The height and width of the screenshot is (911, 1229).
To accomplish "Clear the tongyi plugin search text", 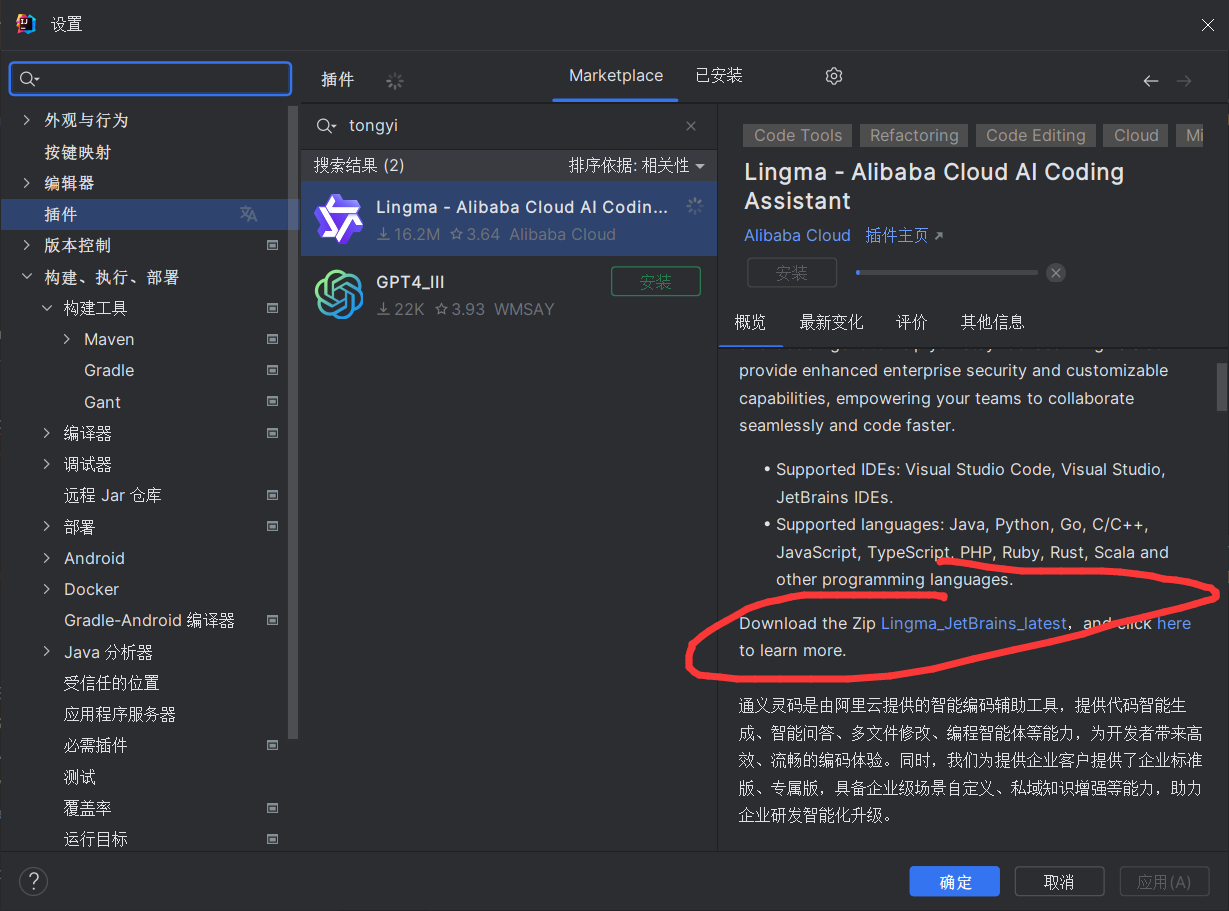I will tap(691, 126).
